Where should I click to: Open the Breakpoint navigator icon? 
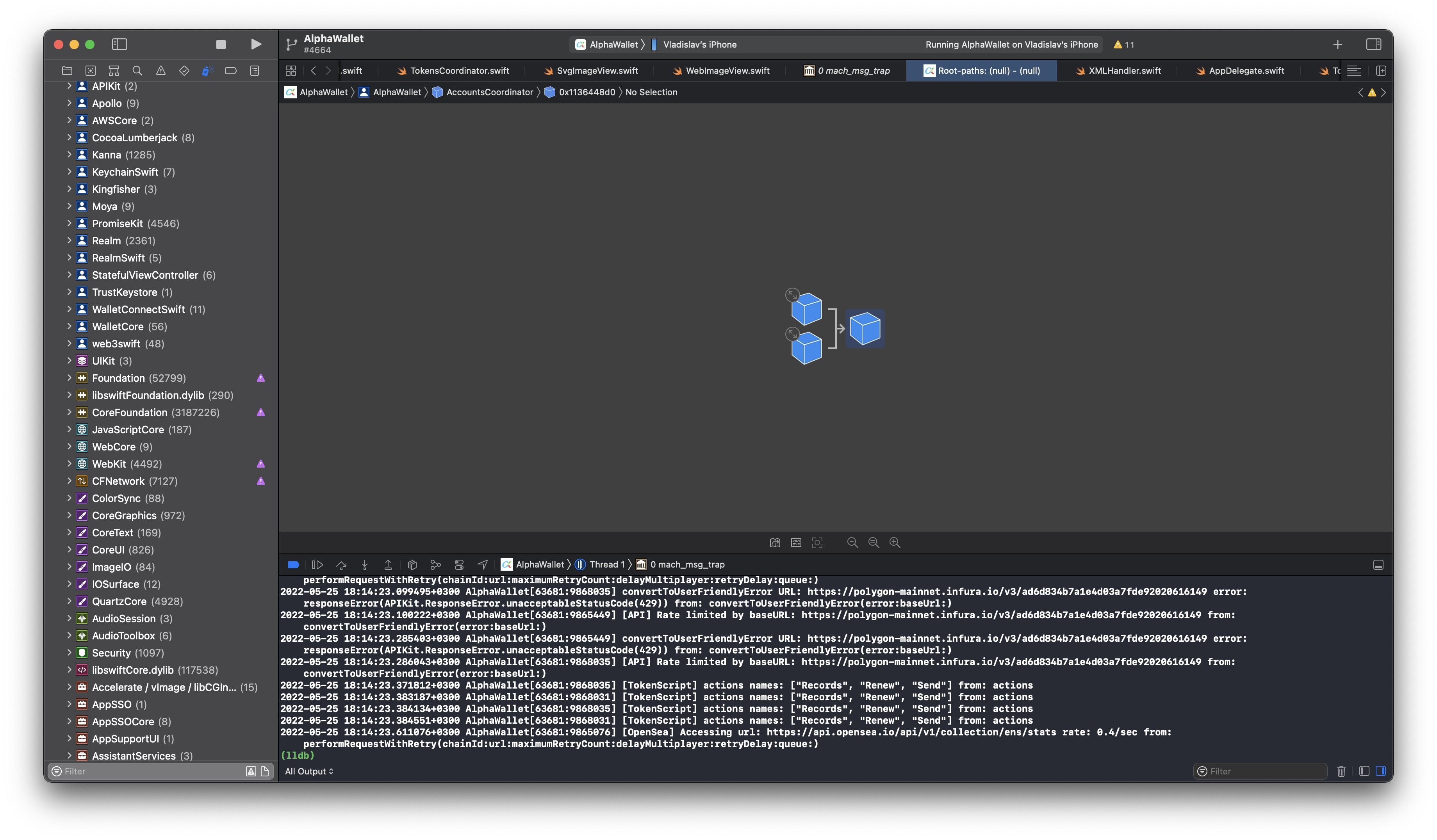(231, 71)
